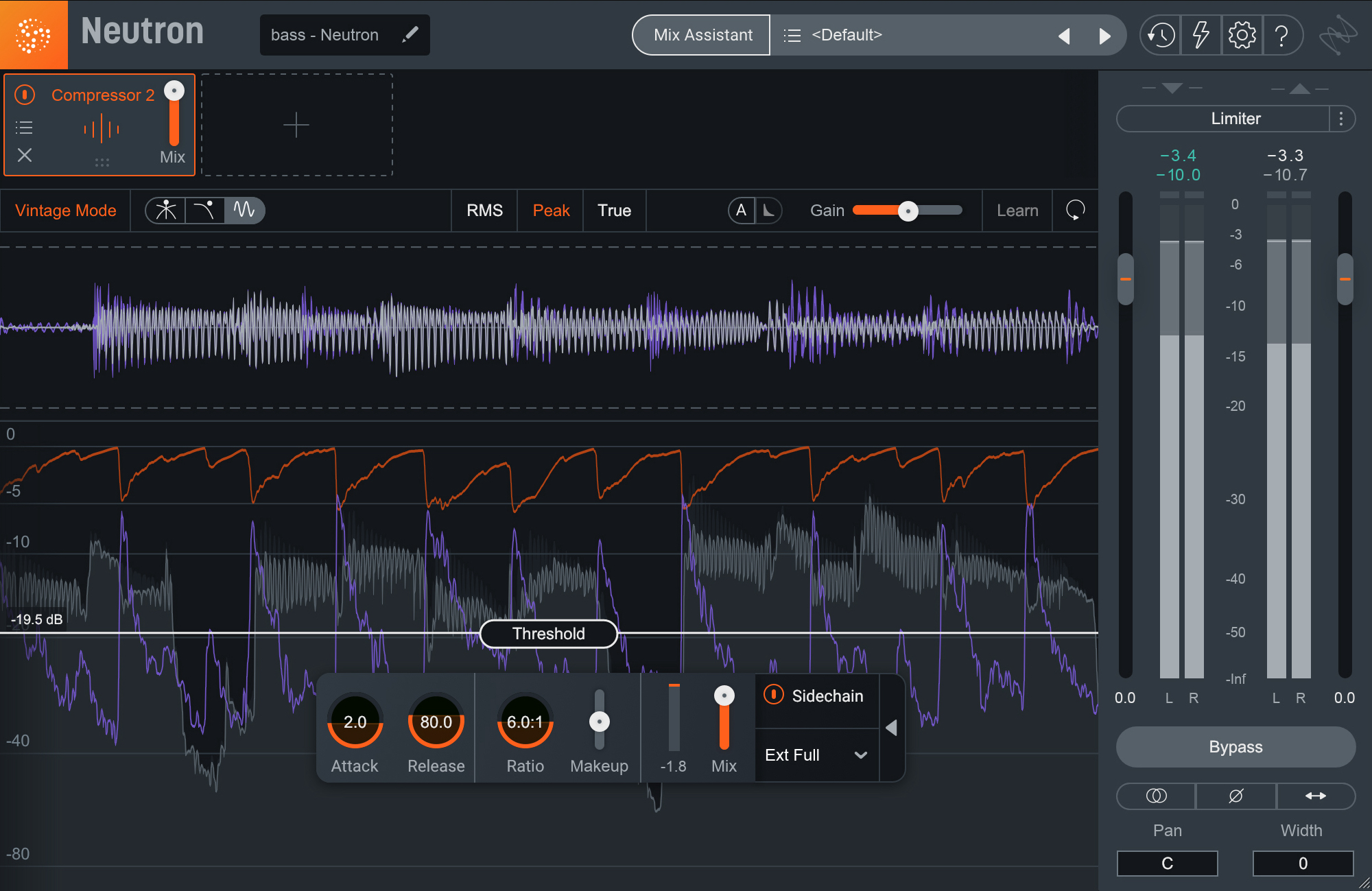Click the Makeup gain slider handle
Image resolution: width=1372 pixels, height=891 pixels.
[x=600, y=722]
